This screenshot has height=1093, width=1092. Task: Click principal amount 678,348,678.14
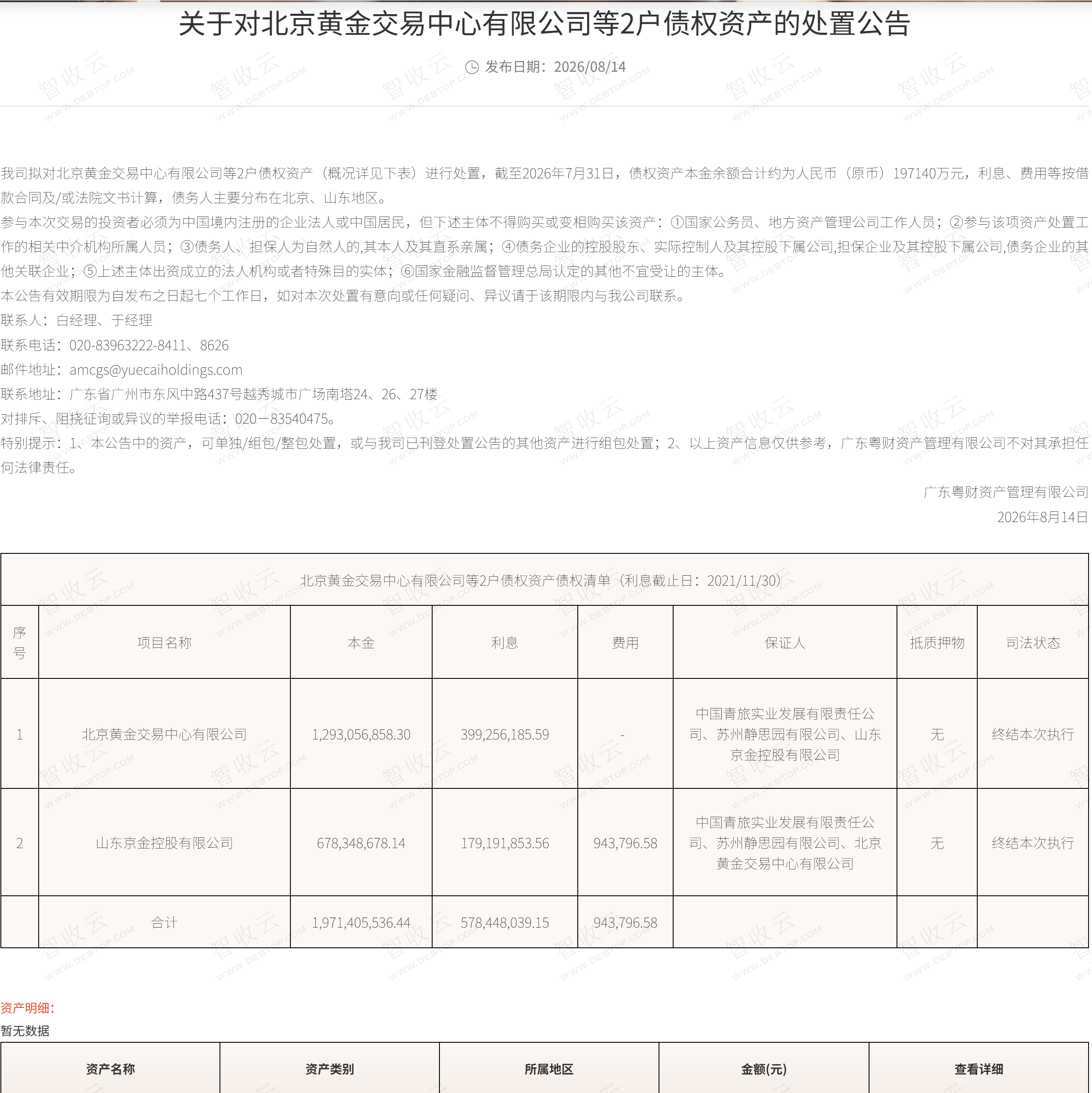tap(361, 843)
